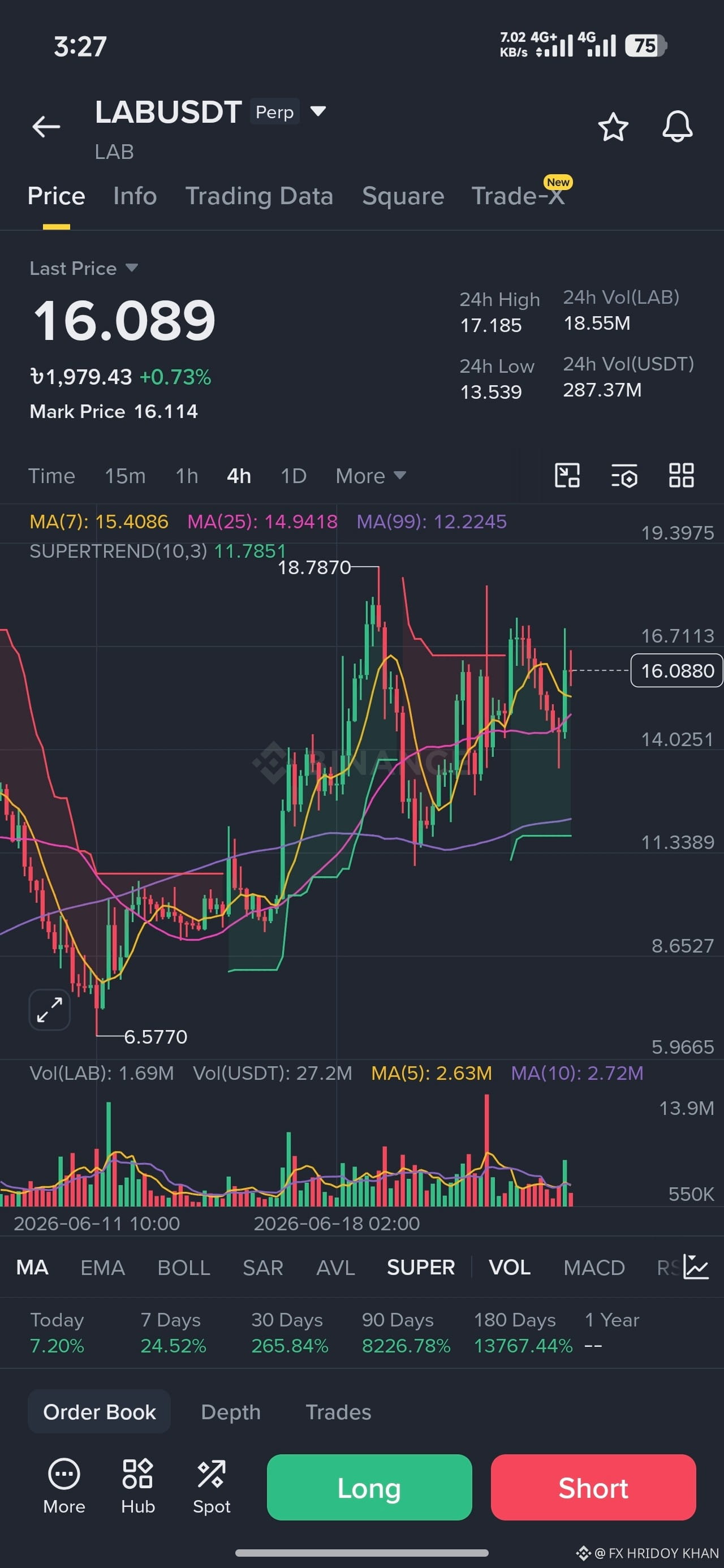Tap the MA(25) legend value
The width and height of the screenshot is (724, 1568).
tap(262, 521)
